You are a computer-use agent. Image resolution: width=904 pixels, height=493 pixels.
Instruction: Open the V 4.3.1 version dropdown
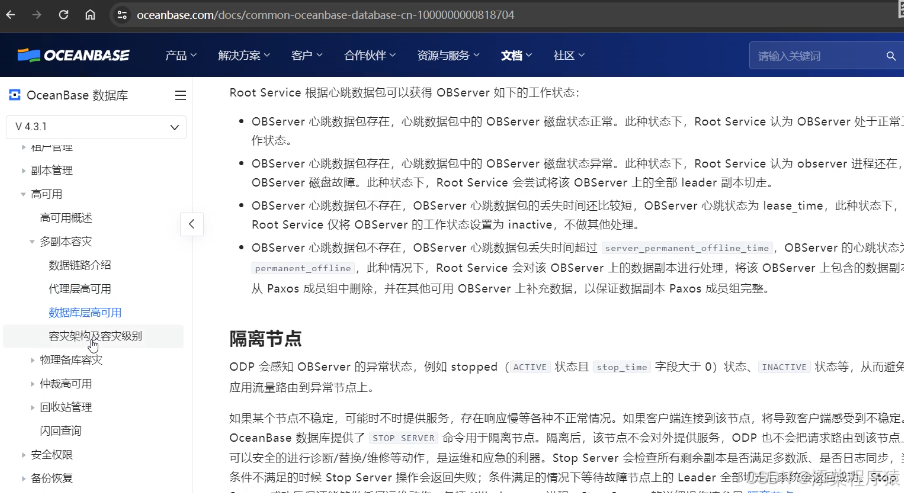click(x=96, y=127)
